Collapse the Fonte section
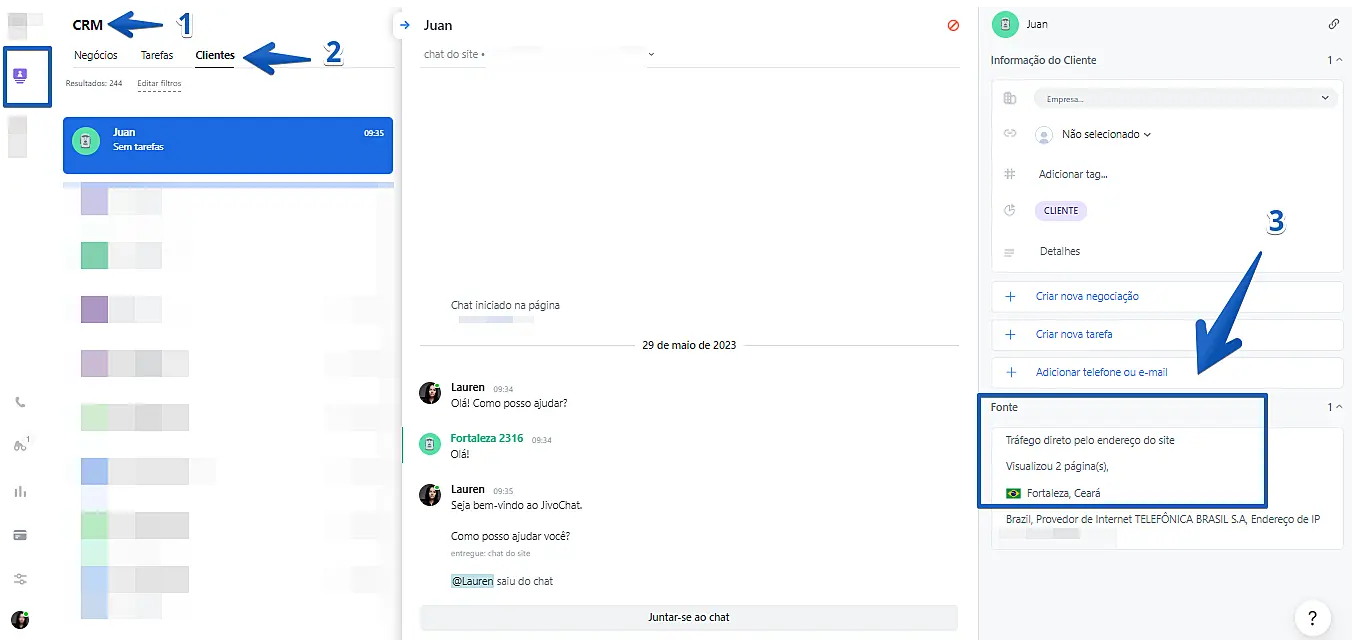The width and height of the screenshot is (1352, 640). click(1334, 407)
